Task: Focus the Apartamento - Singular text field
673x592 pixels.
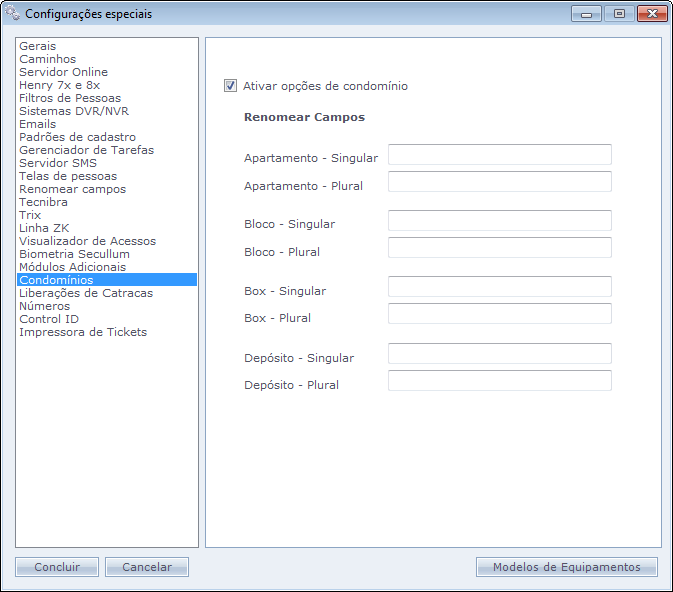Action: (x=499, y=154)
